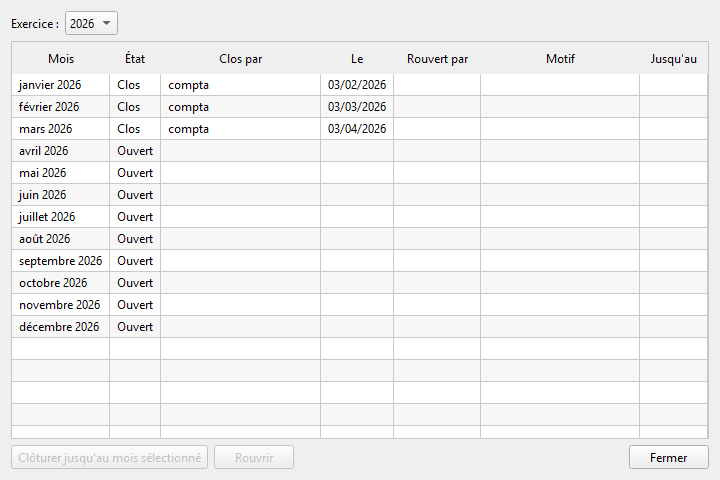The image size is (720, 480).
Task: Select the juillet 2026 row
Action: [x=360, y=217]
